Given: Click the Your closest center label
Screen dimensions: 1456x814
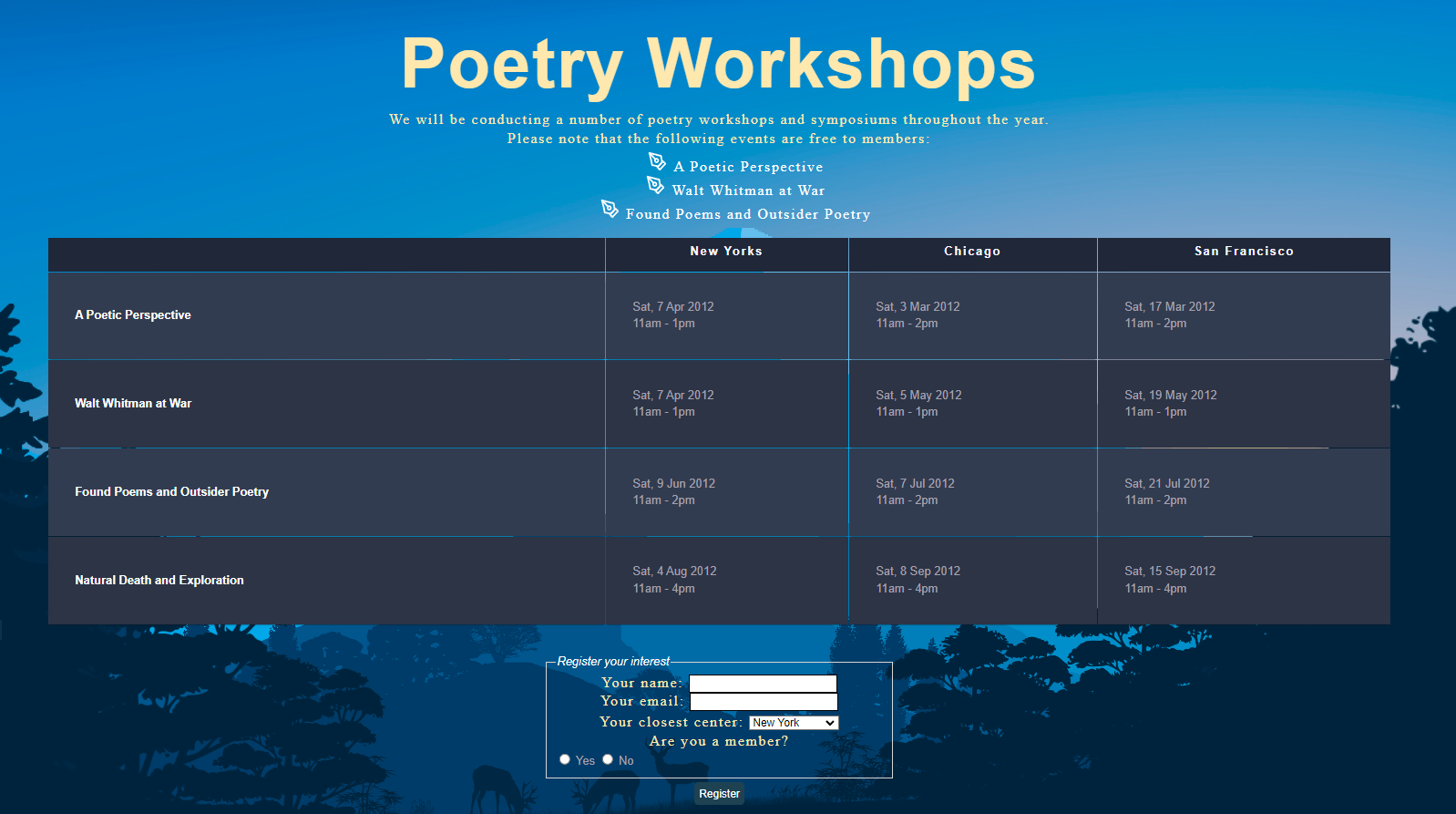Looking at the screenshot, I should tap(672, 722).
